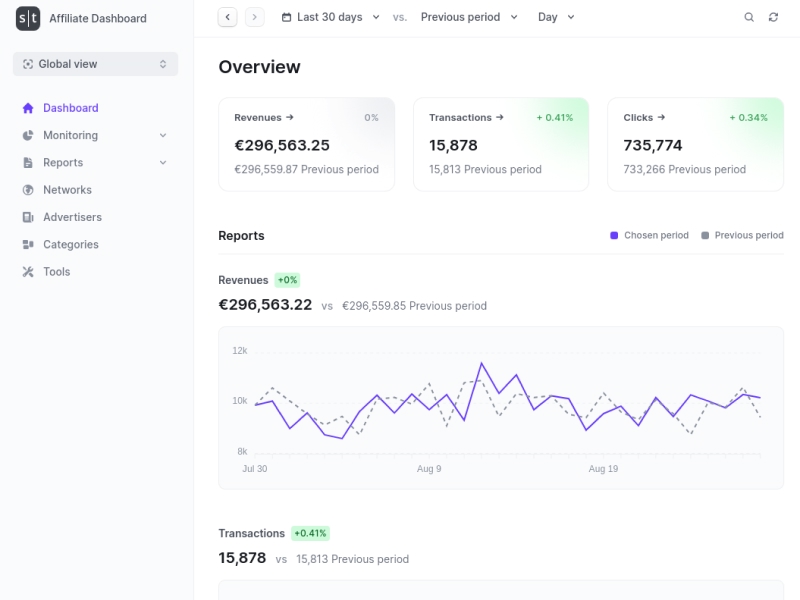Click the calendar icon in date picker

click(287, 17)
